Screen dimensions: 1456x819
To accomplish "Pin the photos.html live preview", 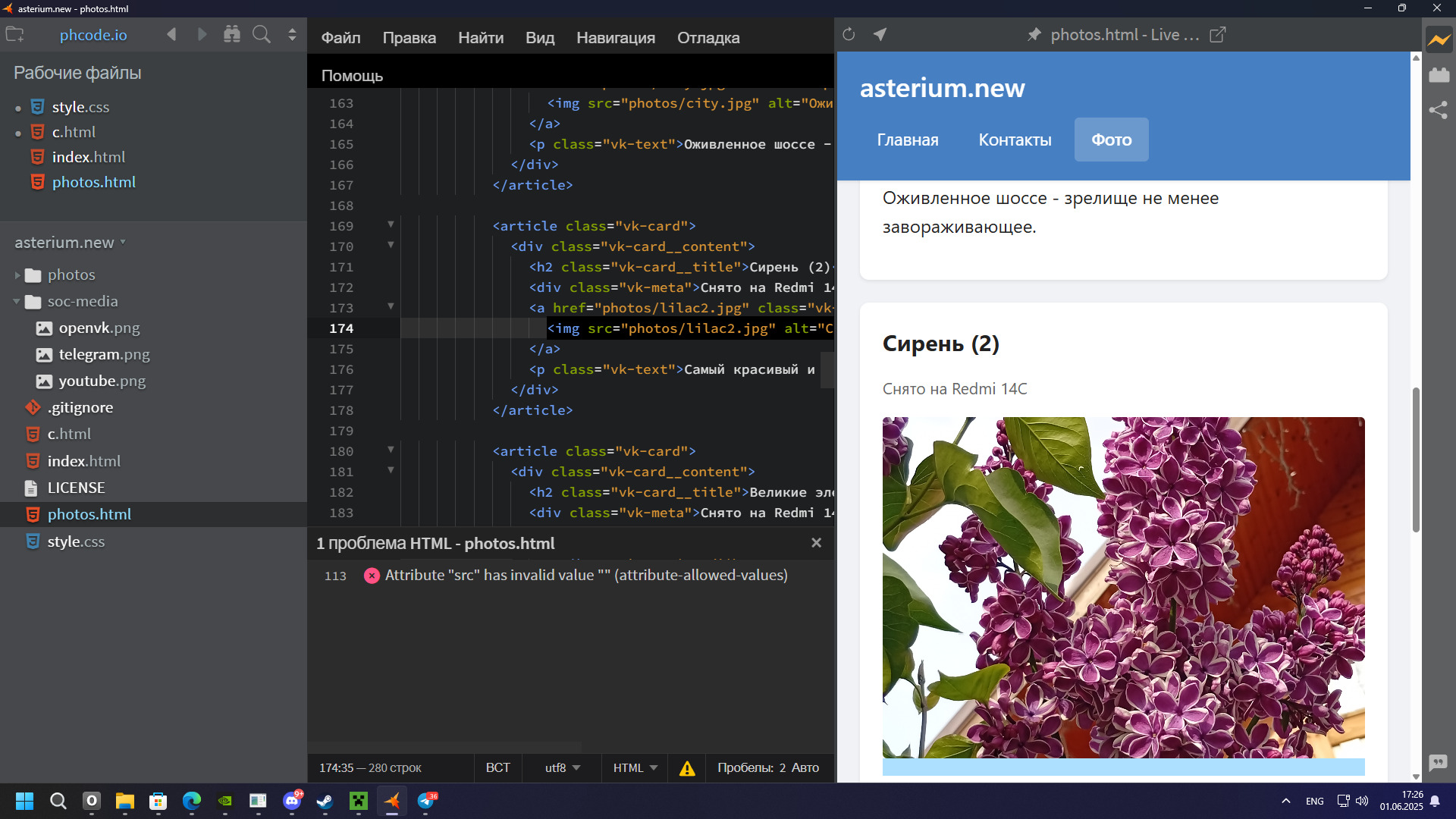I will tap(1034, 35).
